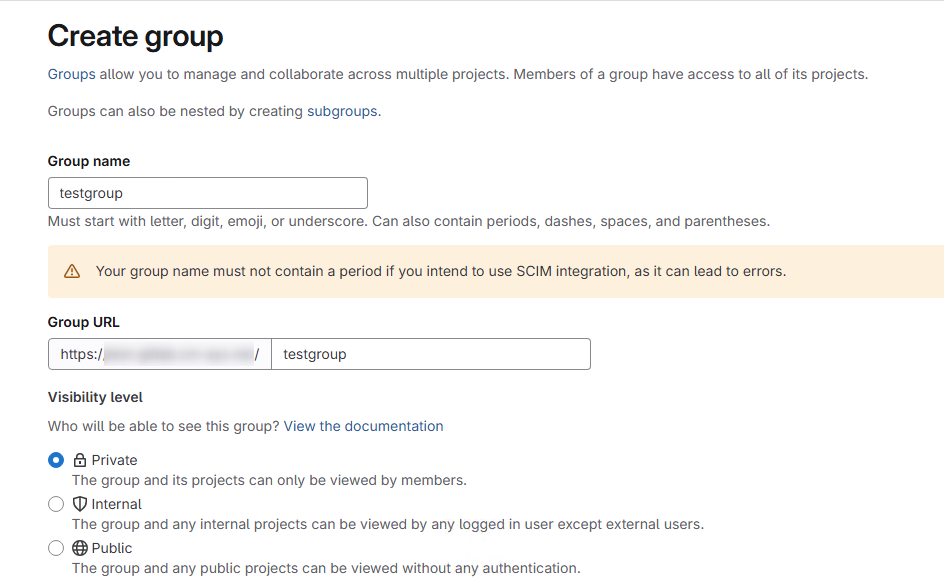This screenshot has height=587, width=944.
Task: Click the Public option label text
Action: 112,548
